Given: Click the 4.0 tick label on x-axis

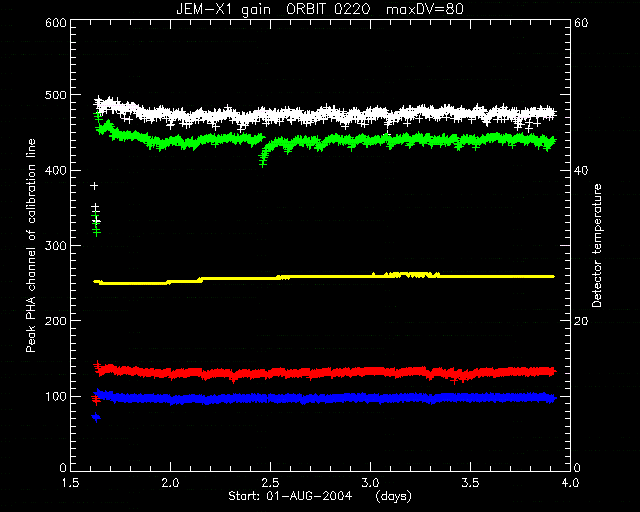Looking at the screenshot, I should [x=570, y=483].
